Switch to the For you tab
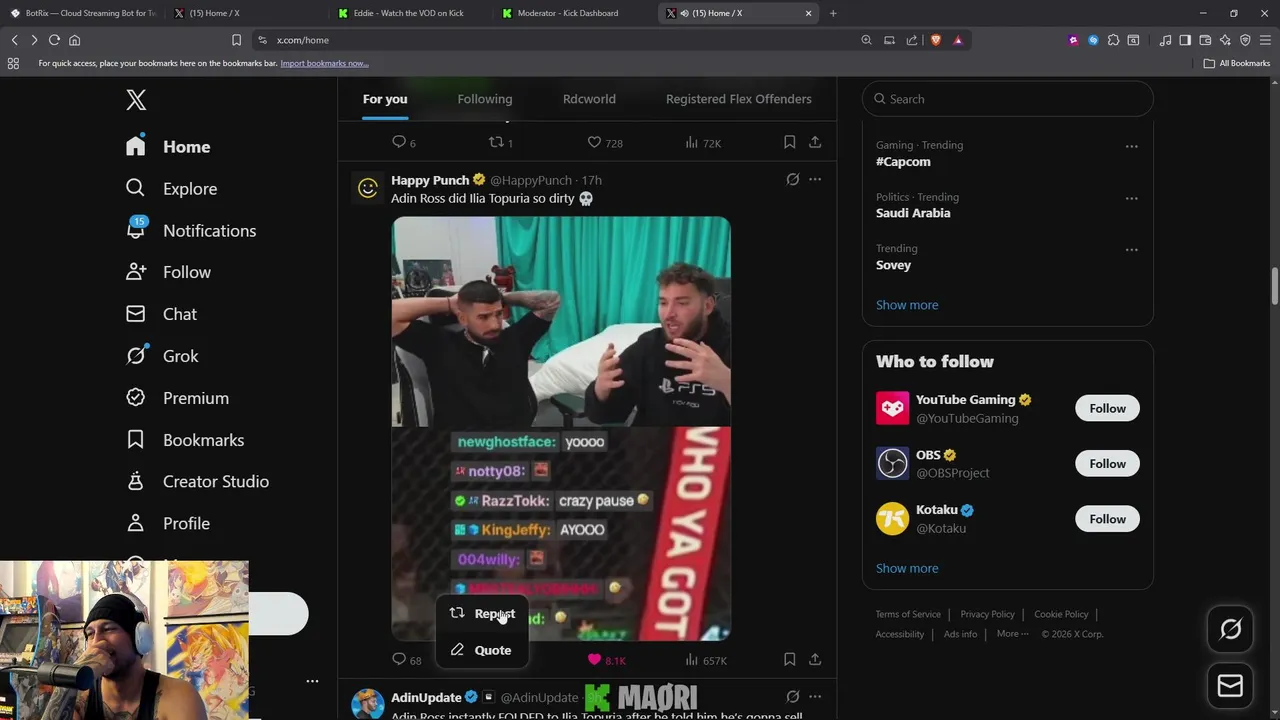 click(385, 99)
